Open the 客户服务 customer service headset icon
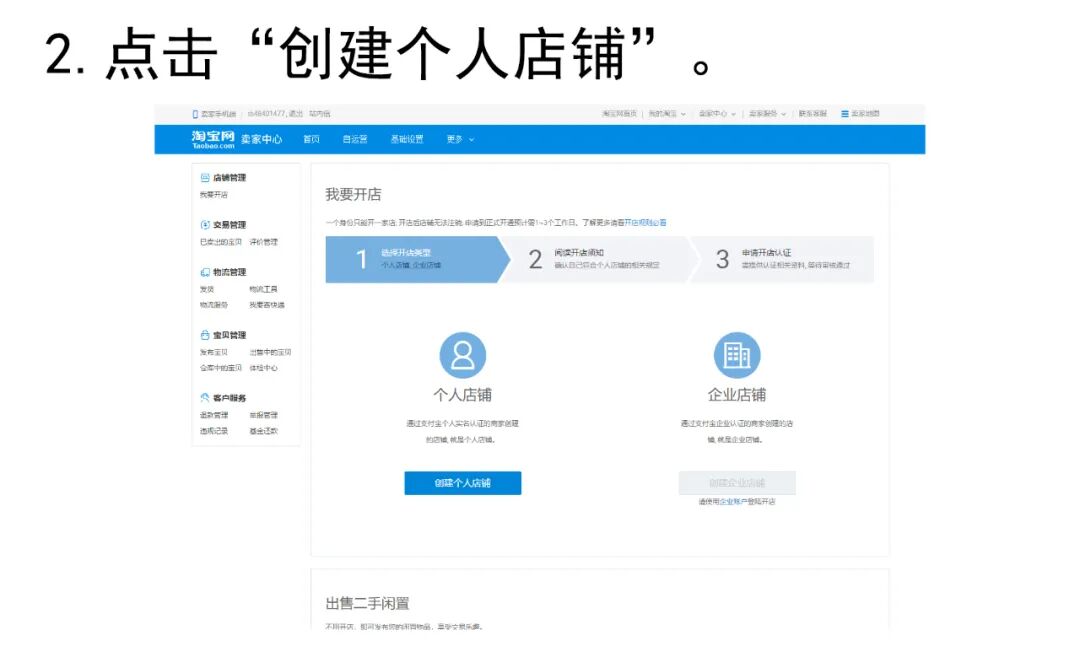Image resolution: width=1080 pixels, height=646 pixels. point(204,395)
